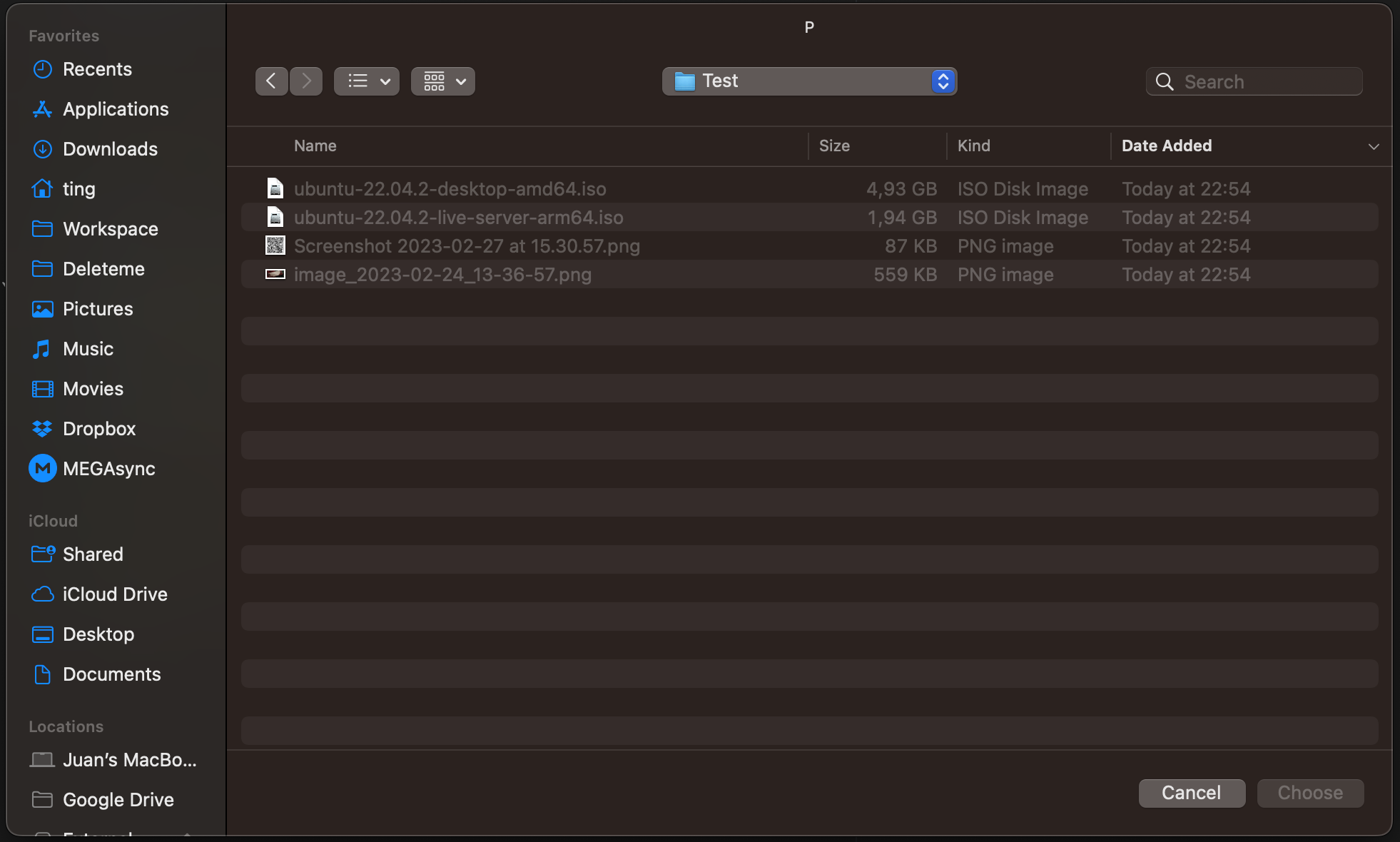The height and width of the screenshot is (842, 1400).
Task: Go back with the left chevron button
Action: click(272, 81)
